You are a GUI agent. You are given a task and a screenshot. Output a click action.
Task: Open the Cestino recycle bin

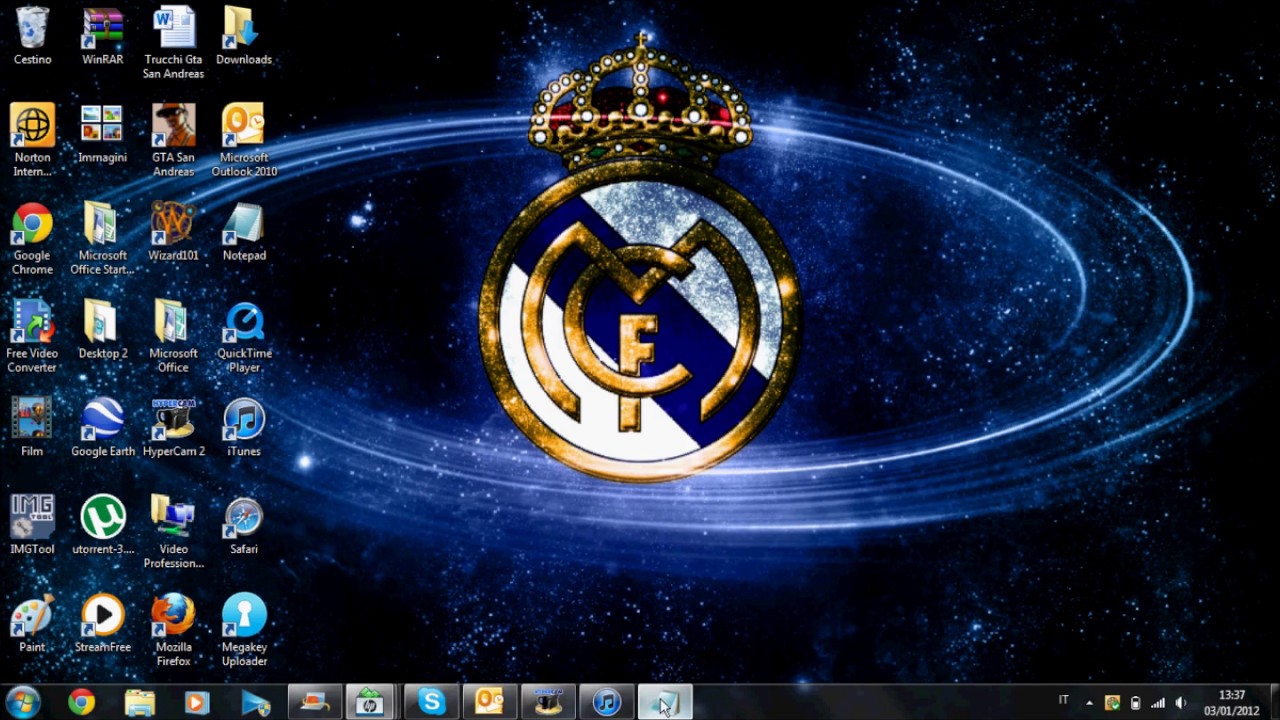click(x=32, y=36)
